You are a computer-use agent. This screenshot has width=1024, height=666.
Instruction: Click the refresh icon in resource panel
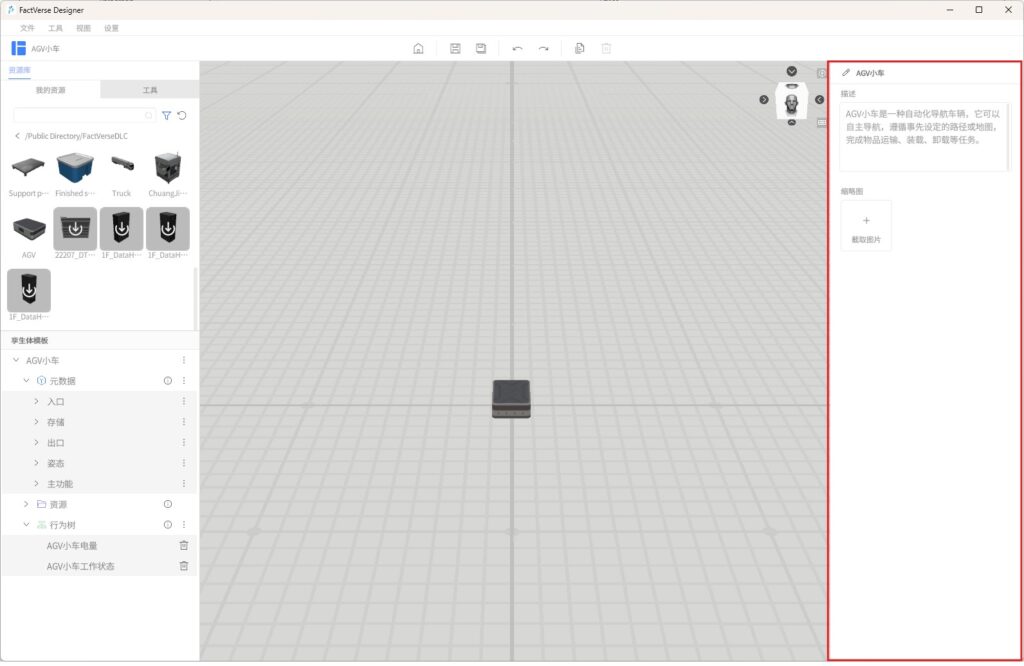coord(182,116)
